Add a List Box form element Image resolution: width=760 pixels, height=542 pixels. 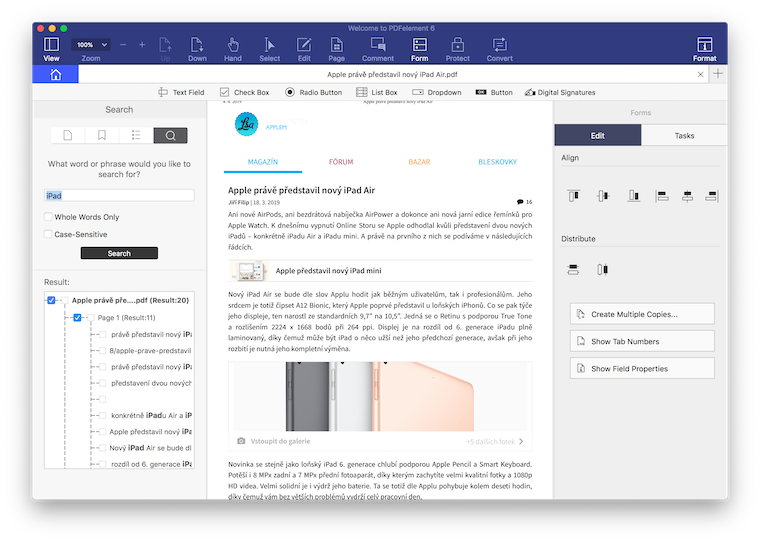377,92
